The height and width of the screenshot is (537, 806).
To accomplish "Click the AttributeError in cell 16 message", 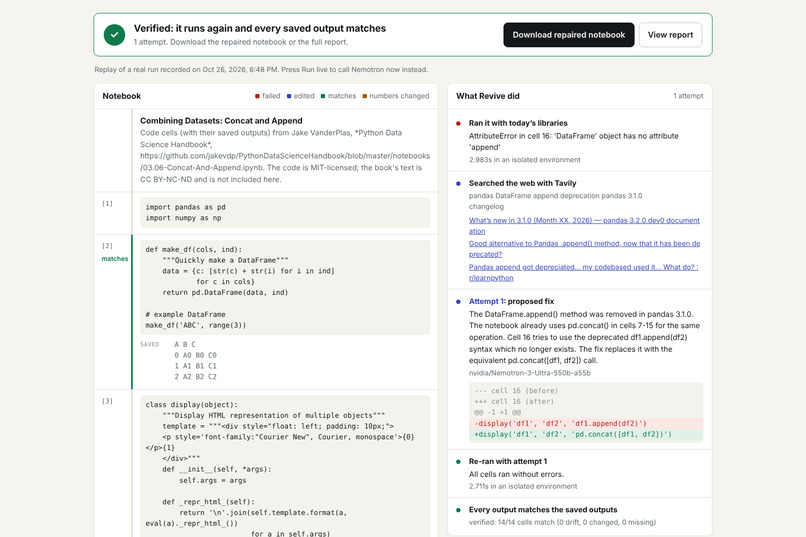I will pyautogui.click(x=574, y=141).
